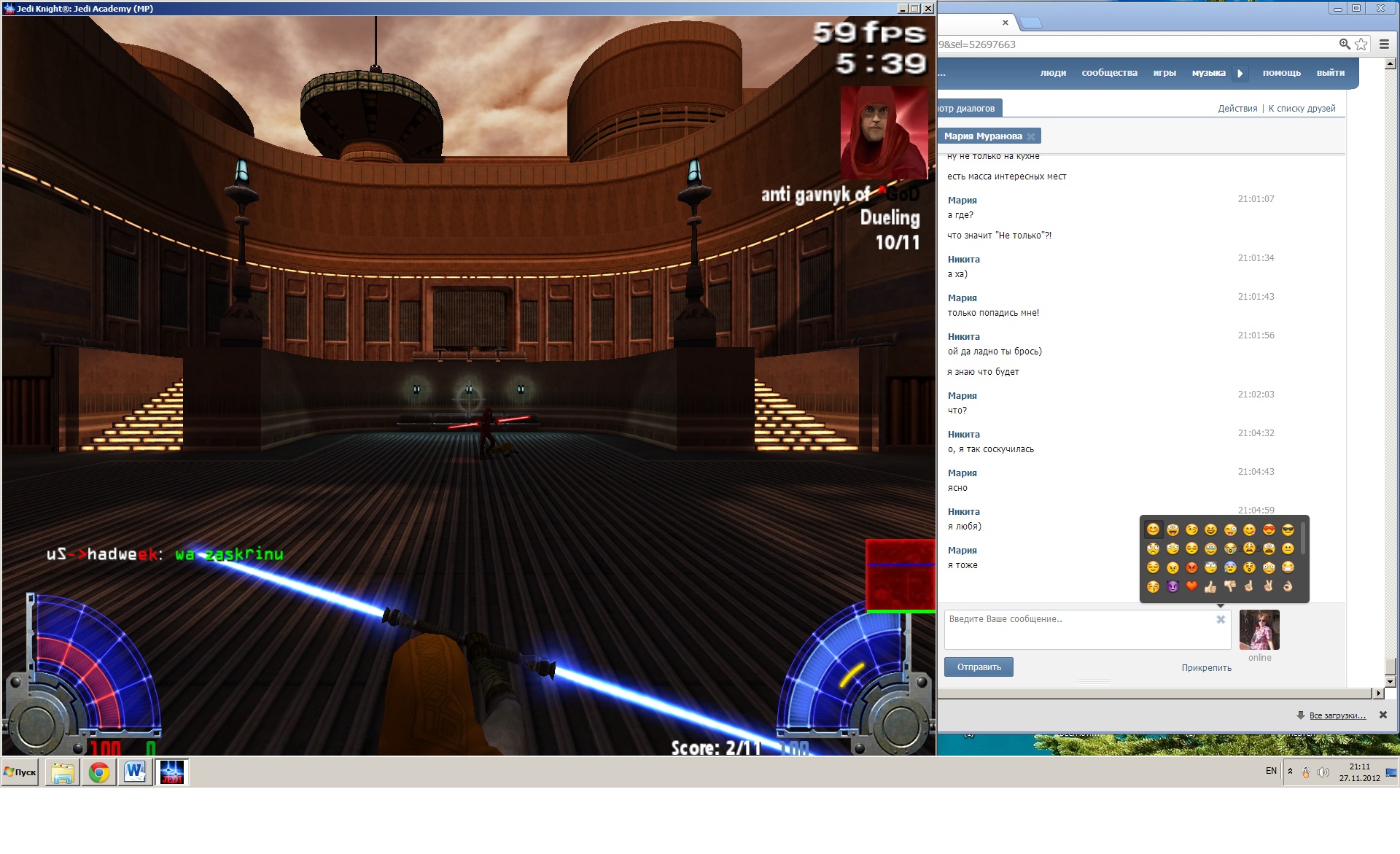The height and width of the screenshot is (854, 1400).
Task: Choose the neutral straight-face emoji
Action: (x=1288, y=548)
